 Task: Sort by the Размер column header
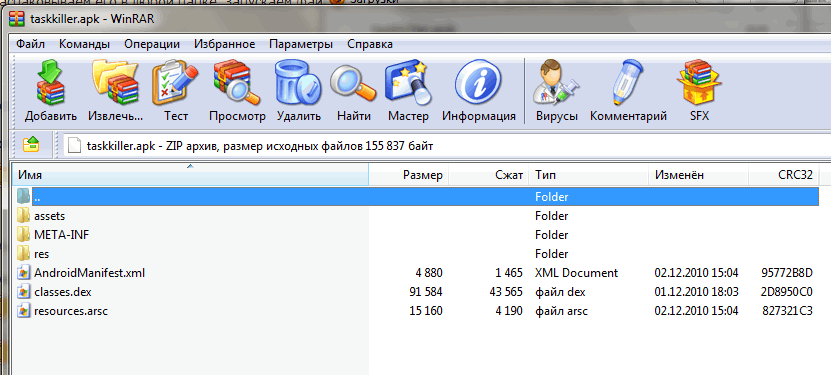(409, 175)
